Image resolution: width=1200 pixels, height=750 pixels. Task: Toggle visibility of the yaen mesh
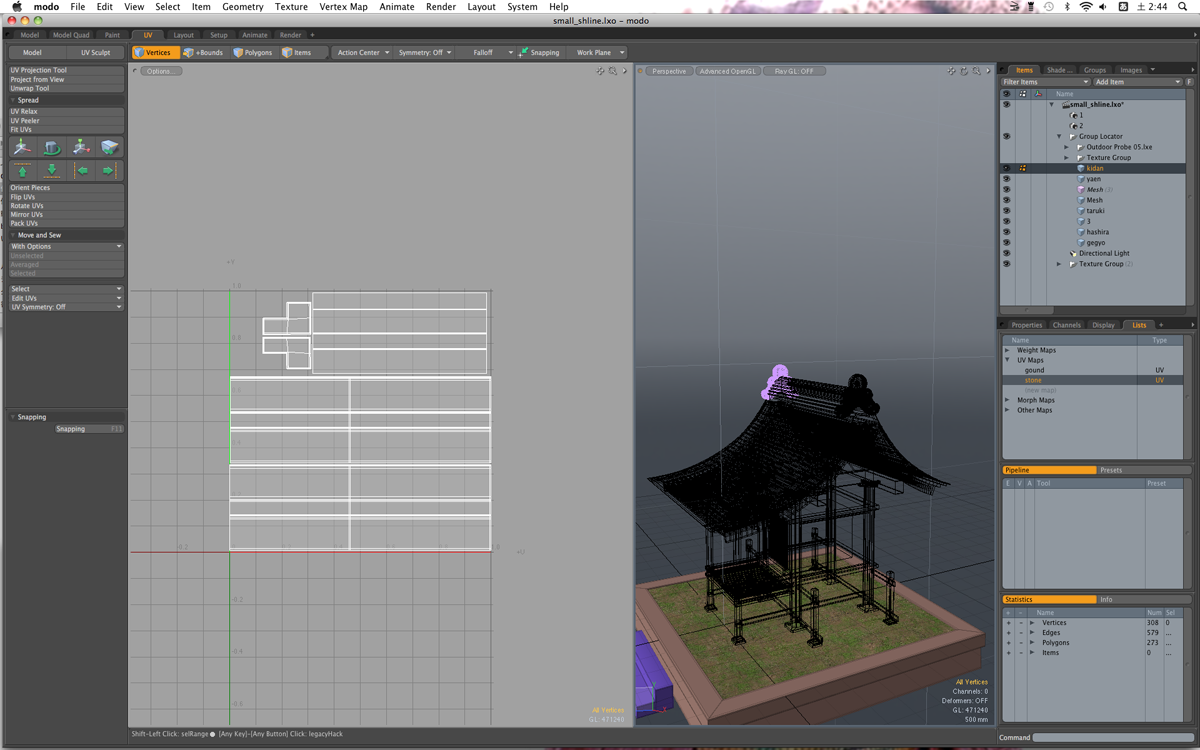click(1007, 179)
